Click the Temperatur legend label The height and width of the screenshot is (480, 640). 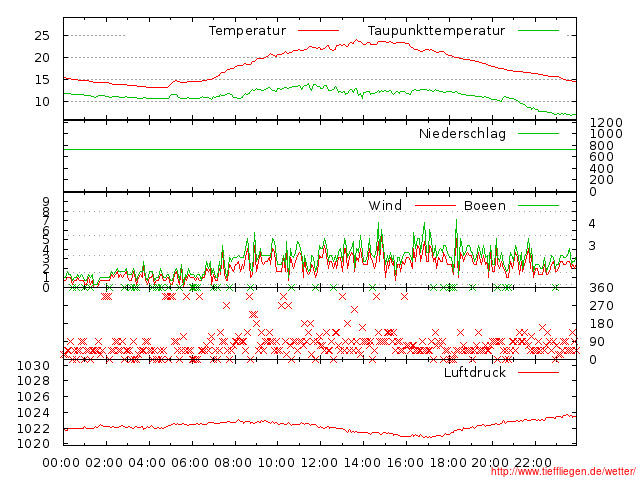tap(247, 31)
